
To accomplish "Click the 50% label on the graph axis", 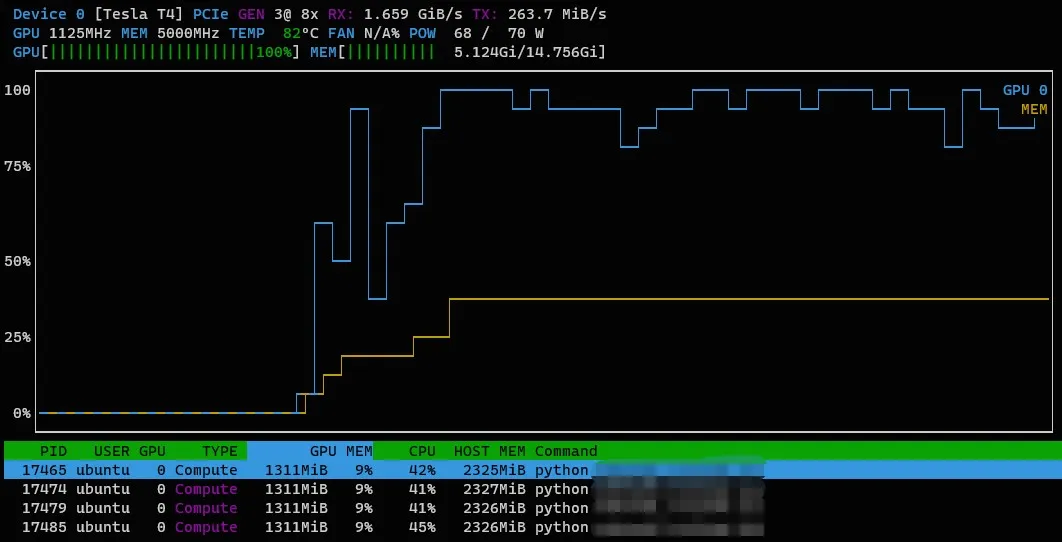I will point(17,261).
